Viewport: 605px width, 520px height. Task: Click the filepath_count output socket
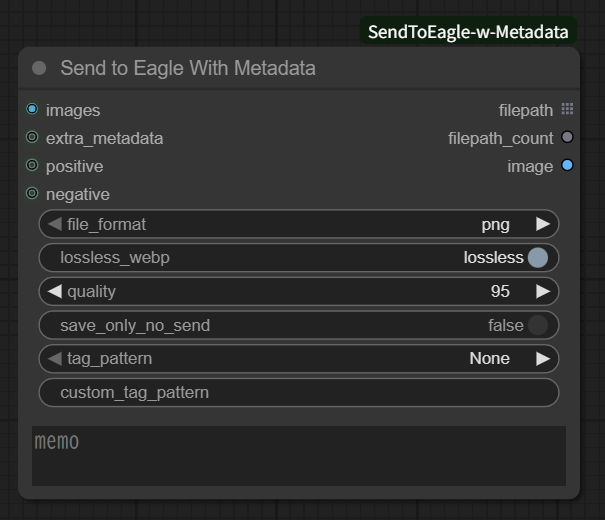click(567, 137)
